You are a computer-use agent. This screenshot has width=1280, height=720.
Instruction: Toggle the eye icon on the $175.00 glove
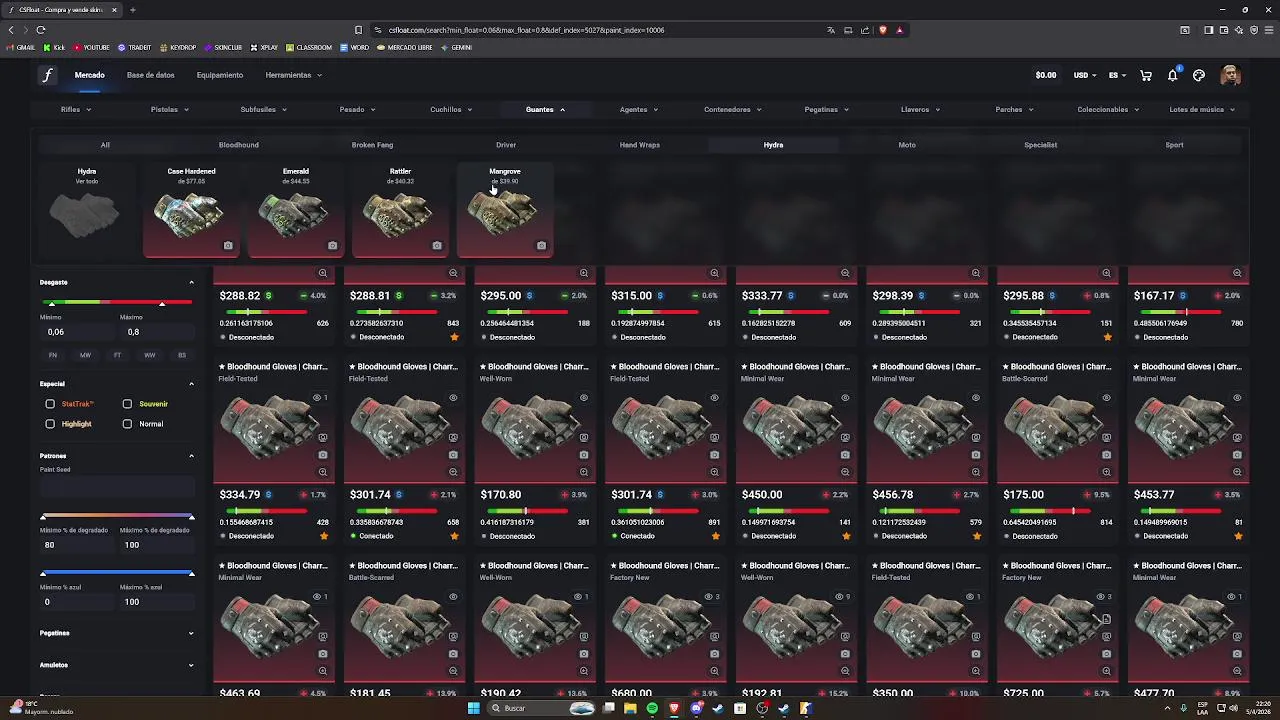coord(1106,397)
